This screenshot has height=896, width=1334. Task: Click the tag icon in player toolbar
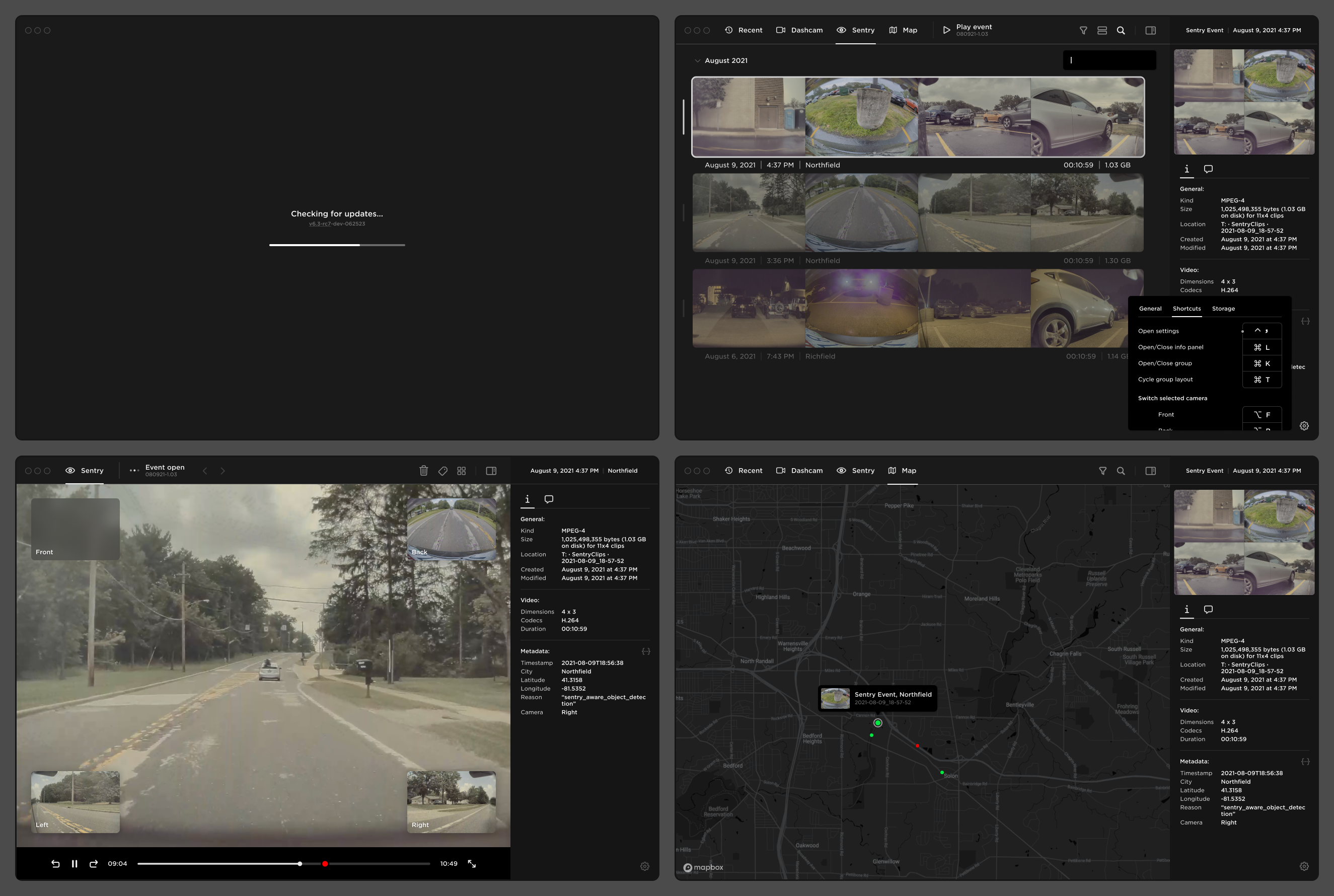(x=443, y=471)
